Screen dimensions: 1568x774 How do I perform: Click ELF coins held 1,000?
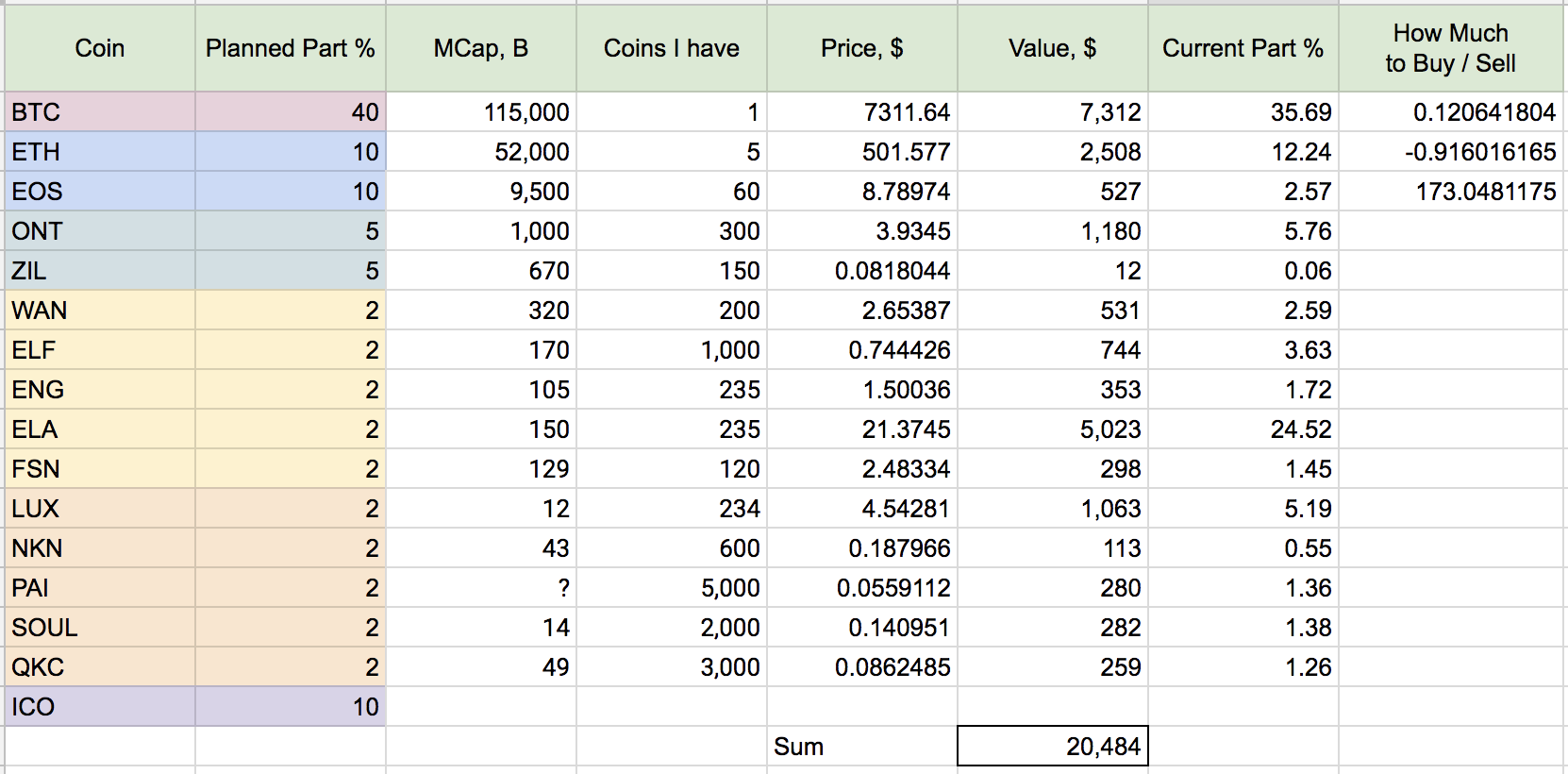coord(672,350)
